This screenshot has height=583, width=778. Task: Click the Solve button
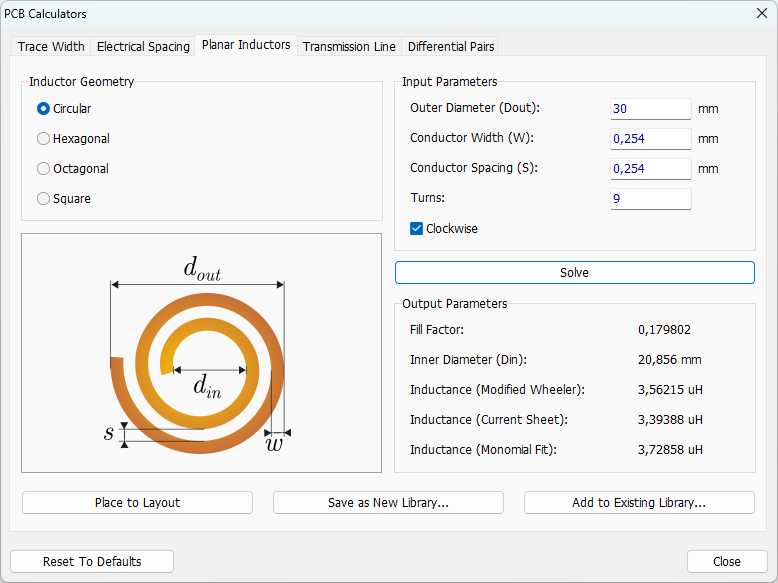point(575,272)
